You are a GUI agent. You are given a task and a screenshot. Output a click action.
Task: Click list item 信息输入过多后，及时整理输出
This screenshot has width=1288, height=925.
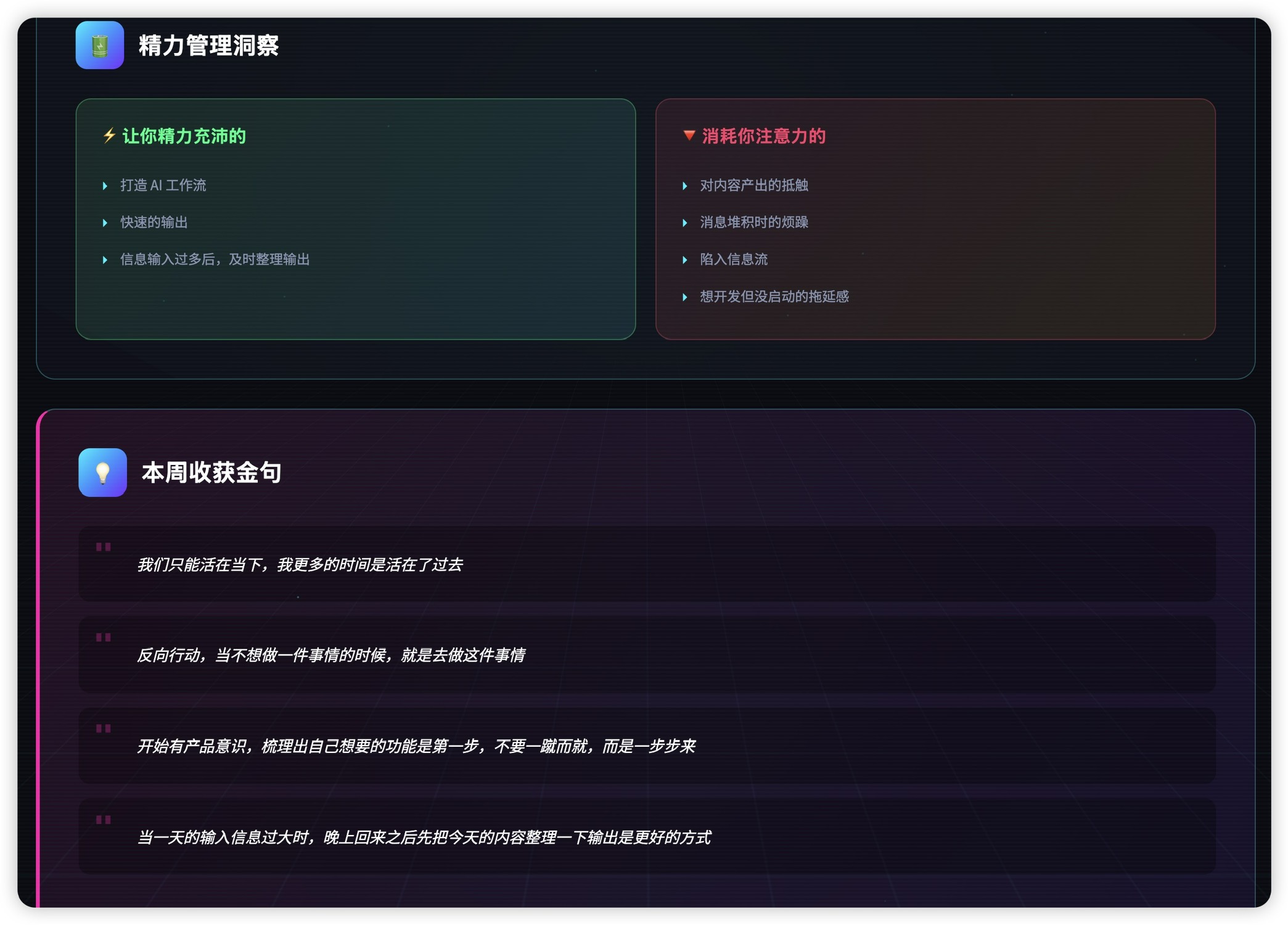(x=215, y=260)
